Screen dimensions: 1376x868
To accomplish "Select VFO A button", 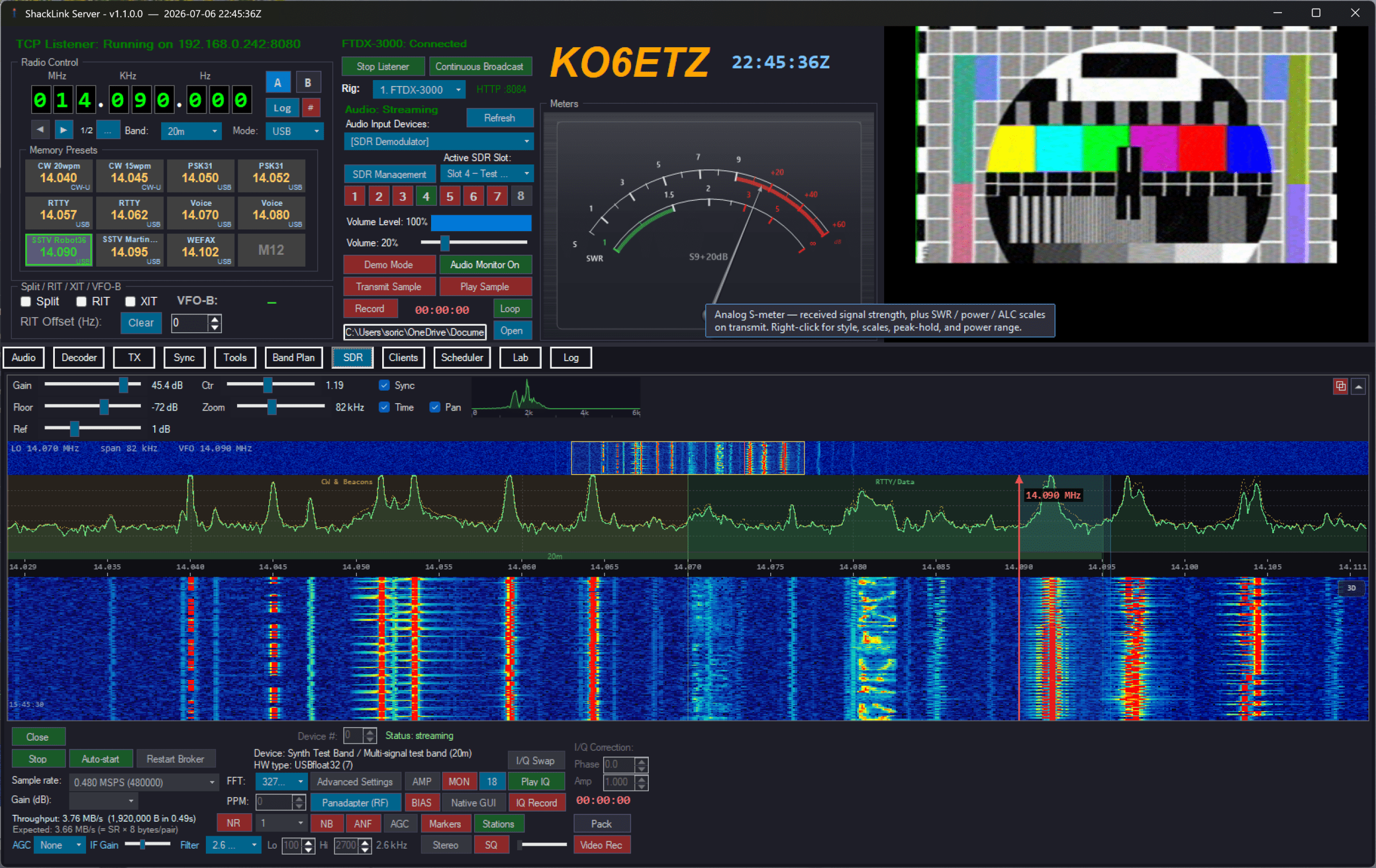I will coord(278,83).
